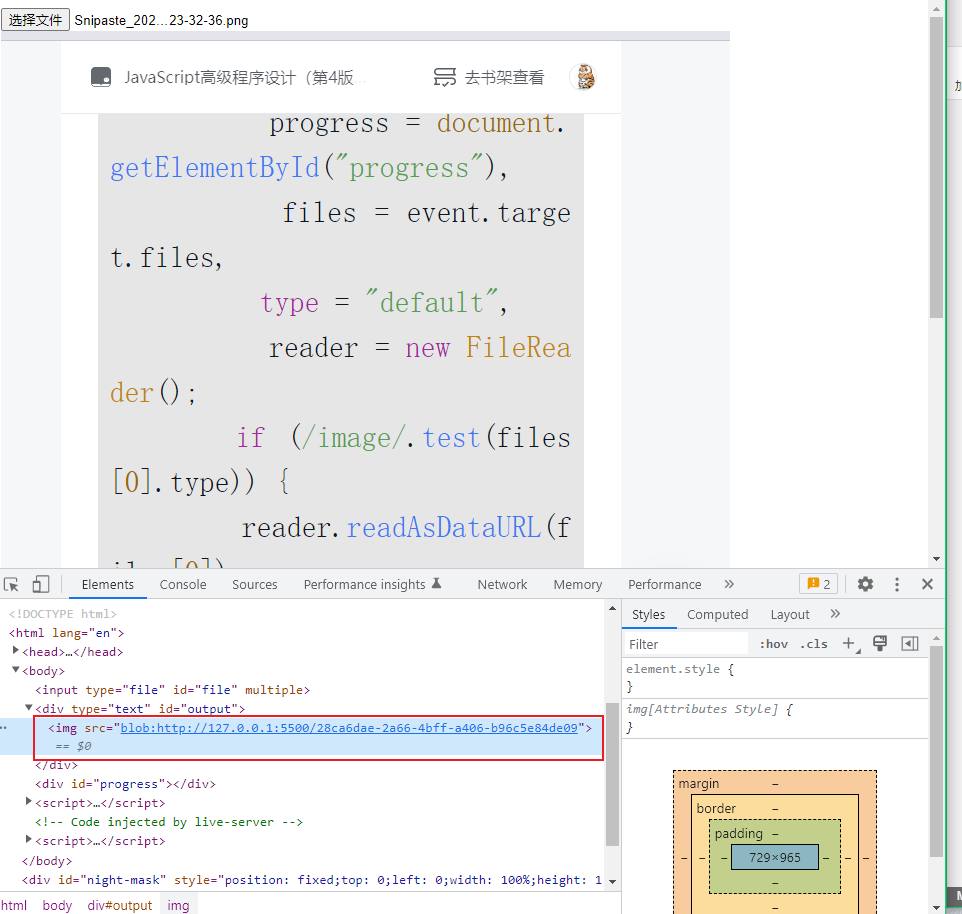Click the page scrollbar down arrow
962x914 pixels.
tap(936, 559)
